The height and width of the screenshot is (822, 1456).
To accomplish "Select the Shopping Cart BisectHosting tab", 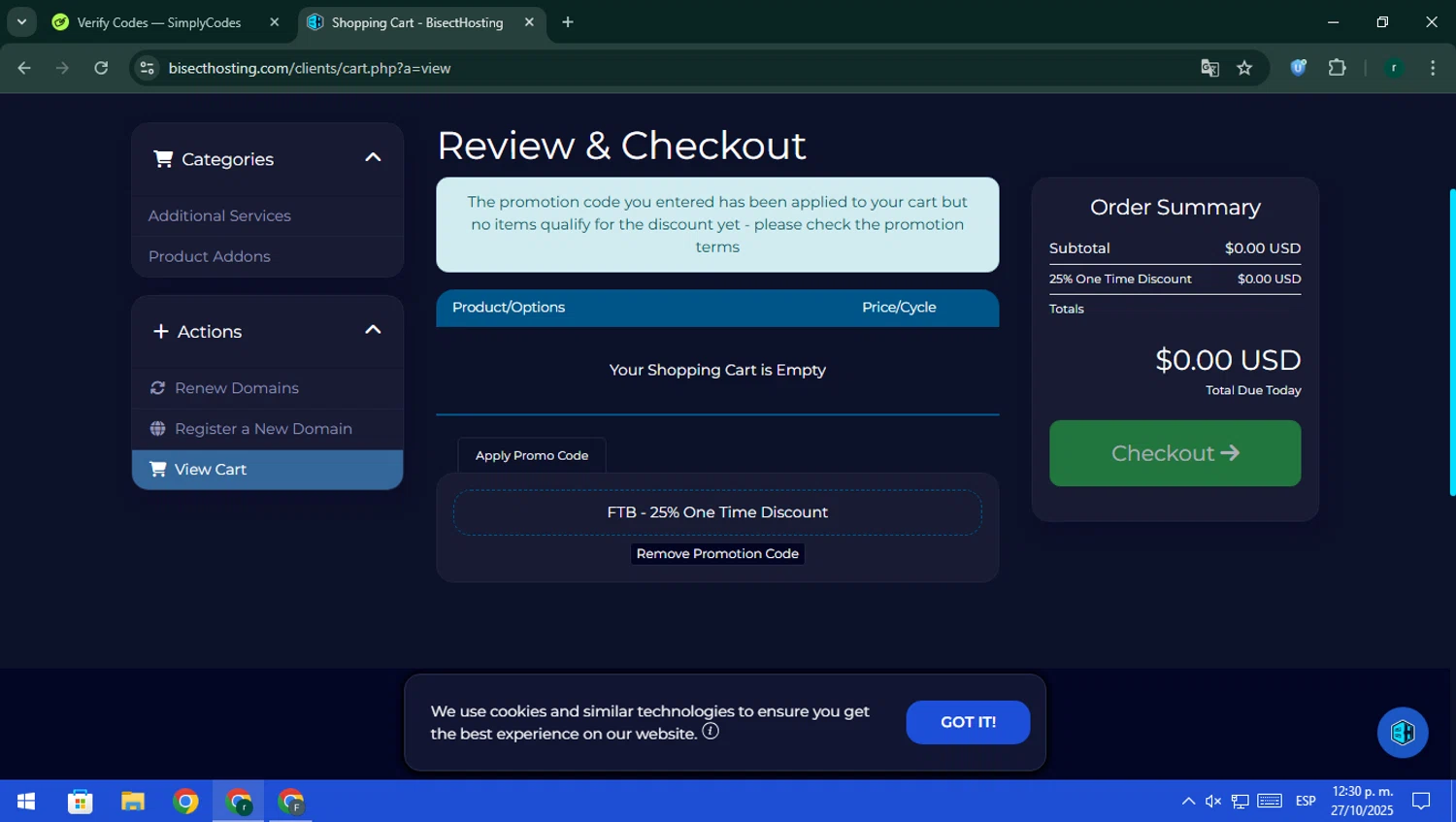I will [417, 22].
